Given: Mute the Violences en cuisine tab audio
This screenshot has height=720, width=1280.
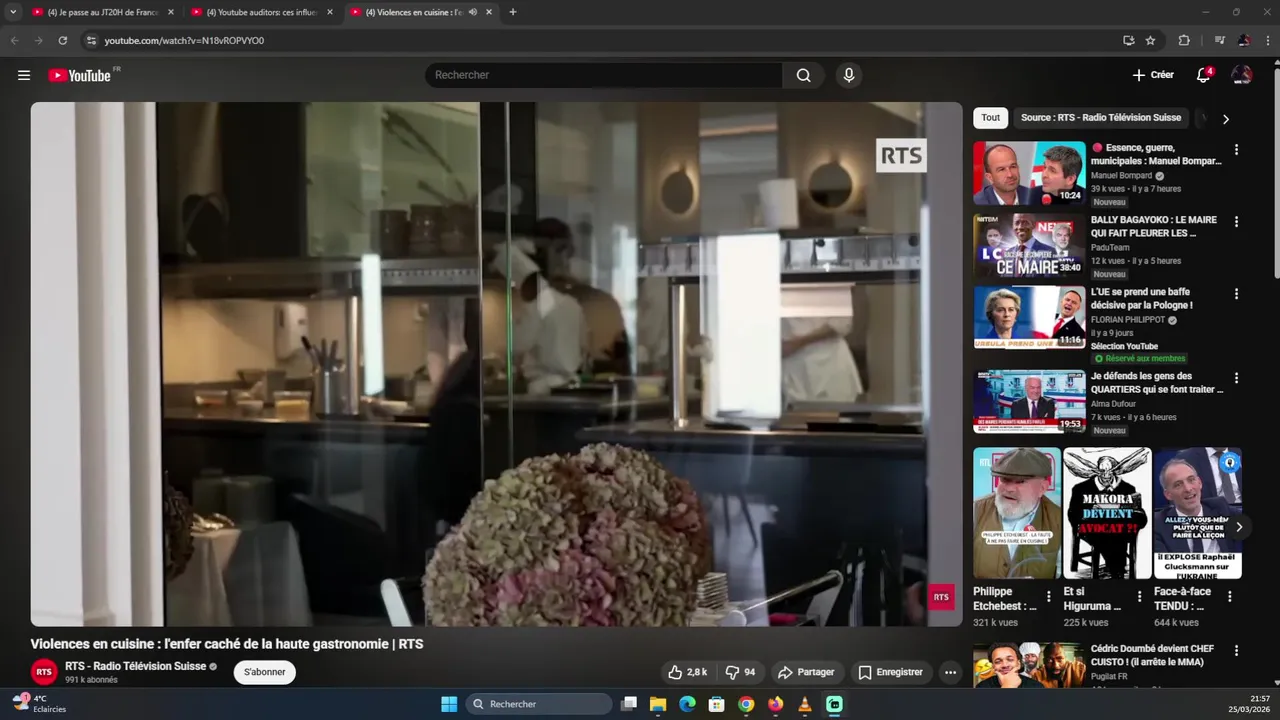Looking at the screenshot, I should pos(473,12).
